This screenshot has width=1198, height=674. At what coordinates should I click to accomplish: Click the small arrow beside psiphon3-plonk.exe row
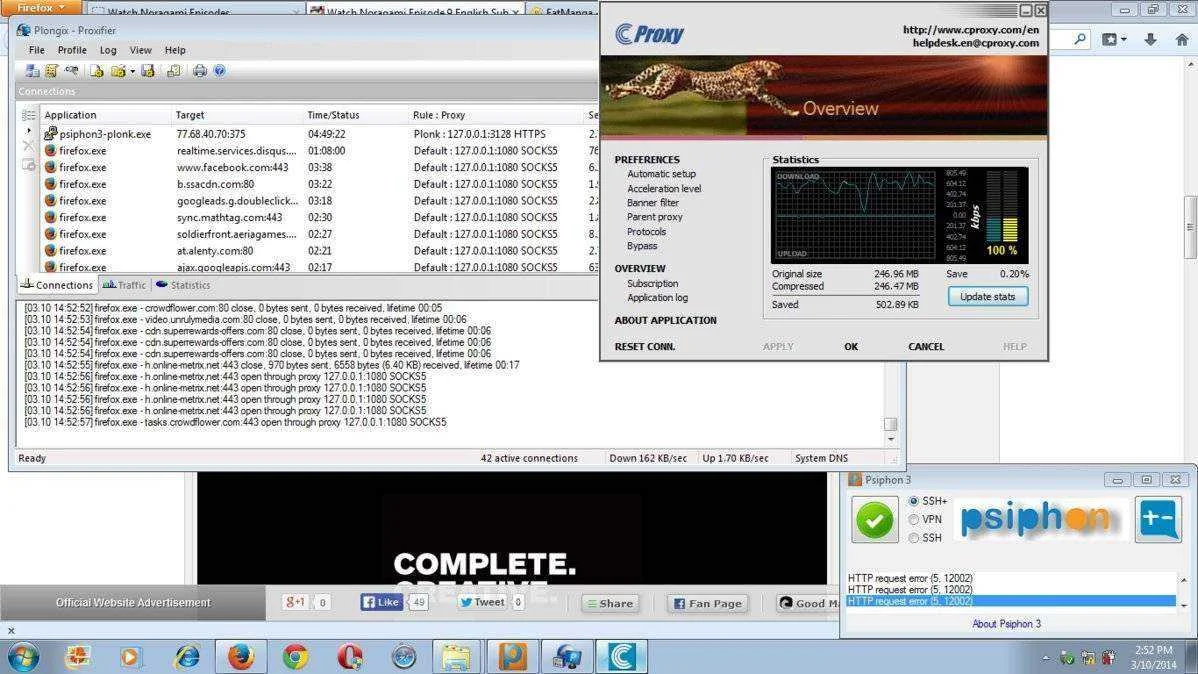pos(29,131)
